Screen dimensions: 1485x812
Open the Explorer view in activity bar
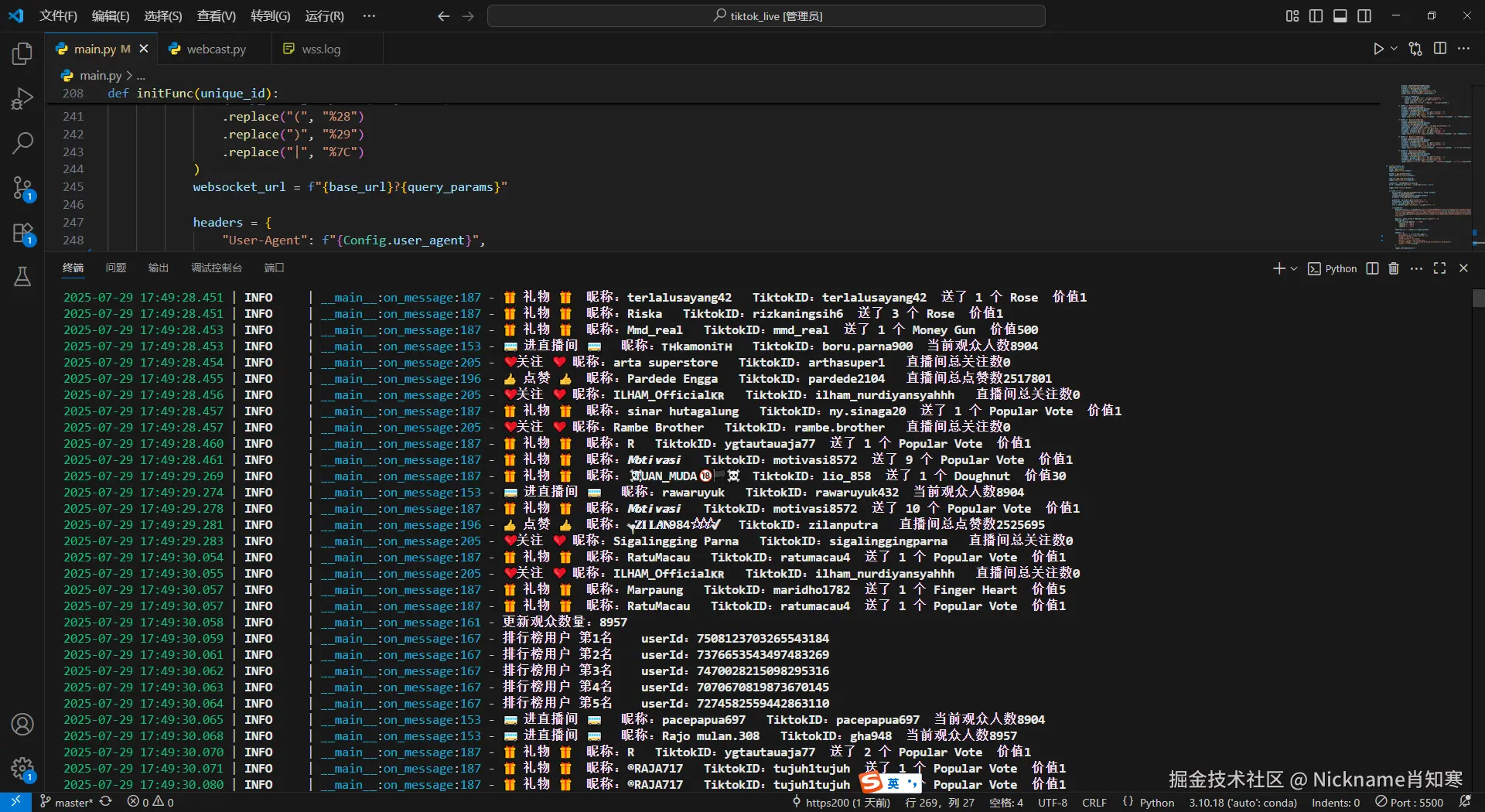[x=22, y=53]
